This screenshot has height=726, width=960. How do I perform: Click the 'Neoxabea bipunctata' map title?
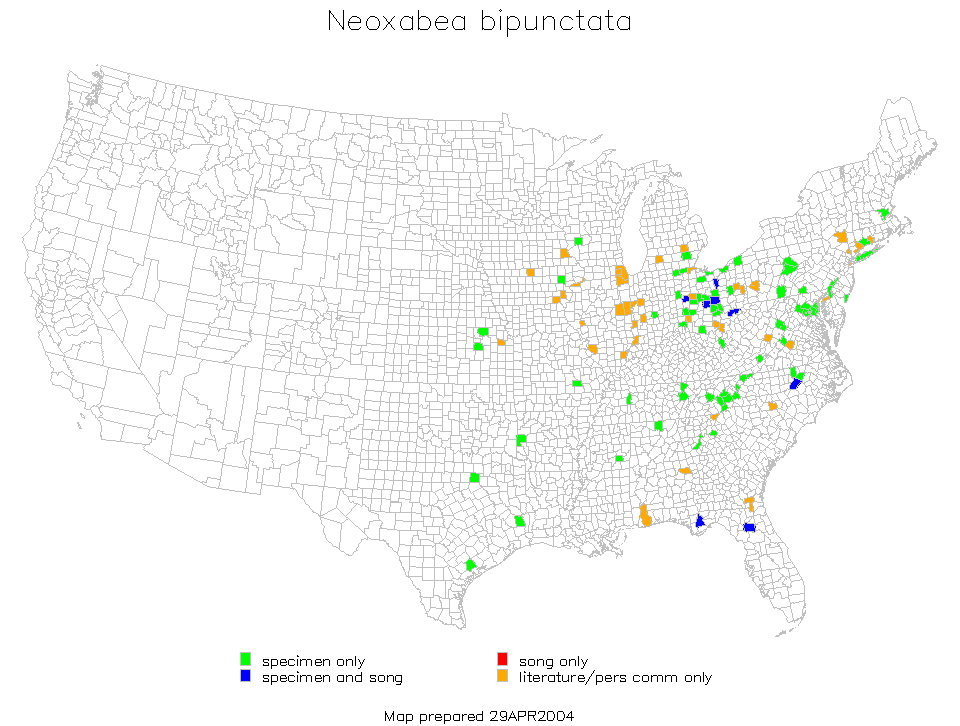pyautogui.click(x=479, y=22)
